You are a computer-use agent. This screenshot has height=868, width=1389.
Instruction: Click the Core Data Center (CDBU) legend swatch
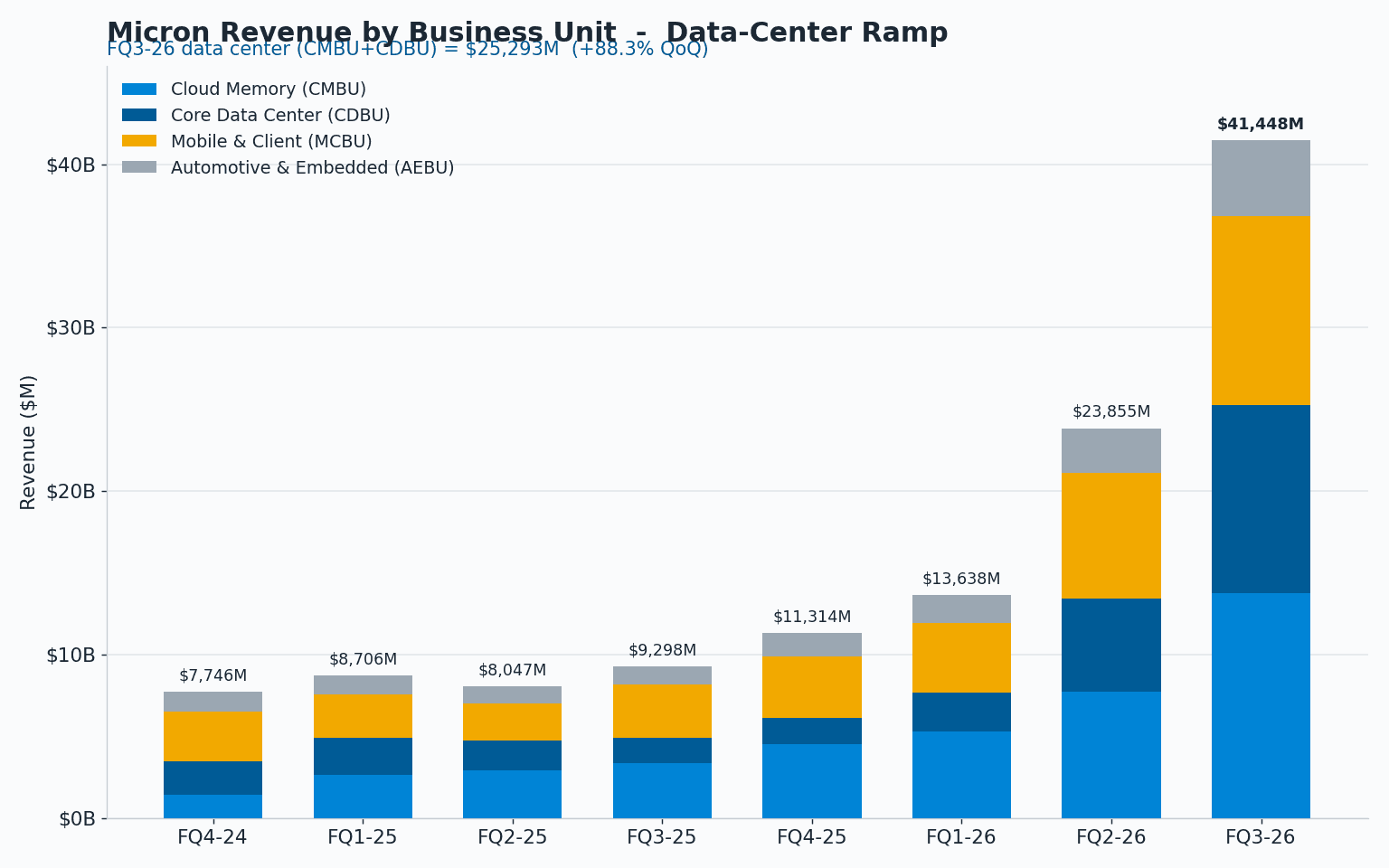point(139,116)
